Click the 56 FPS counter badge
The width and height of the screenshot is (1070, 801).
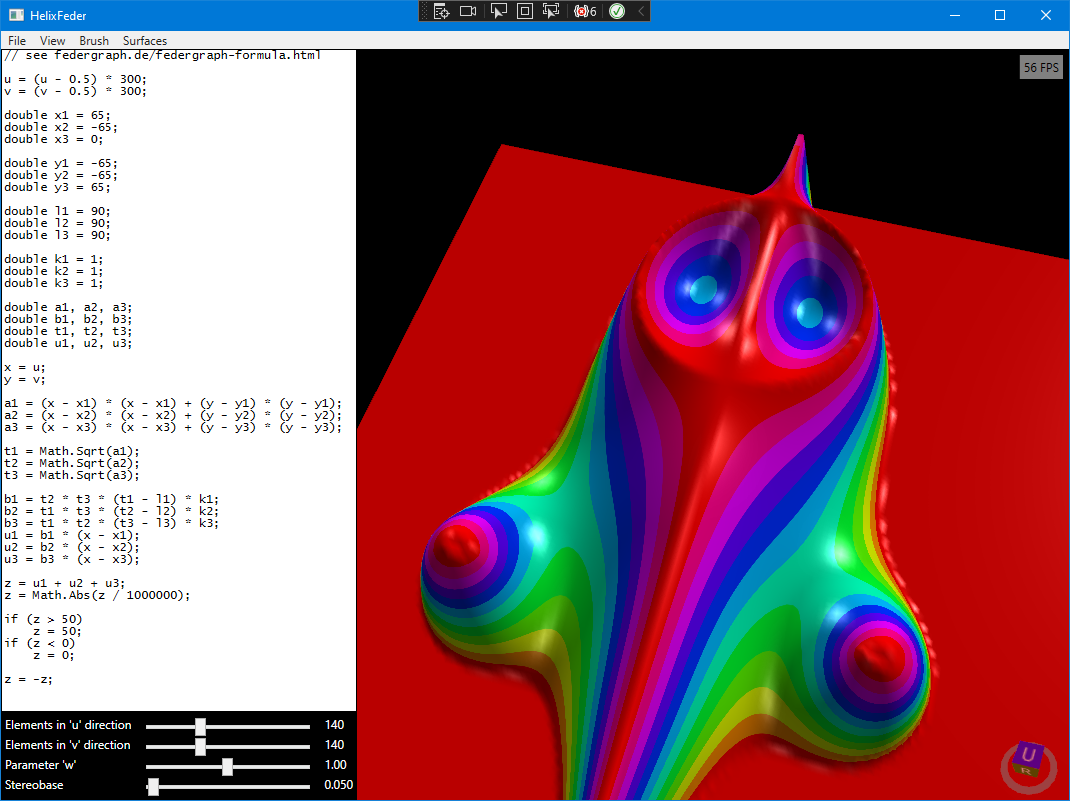click(x=1040, y=67)
